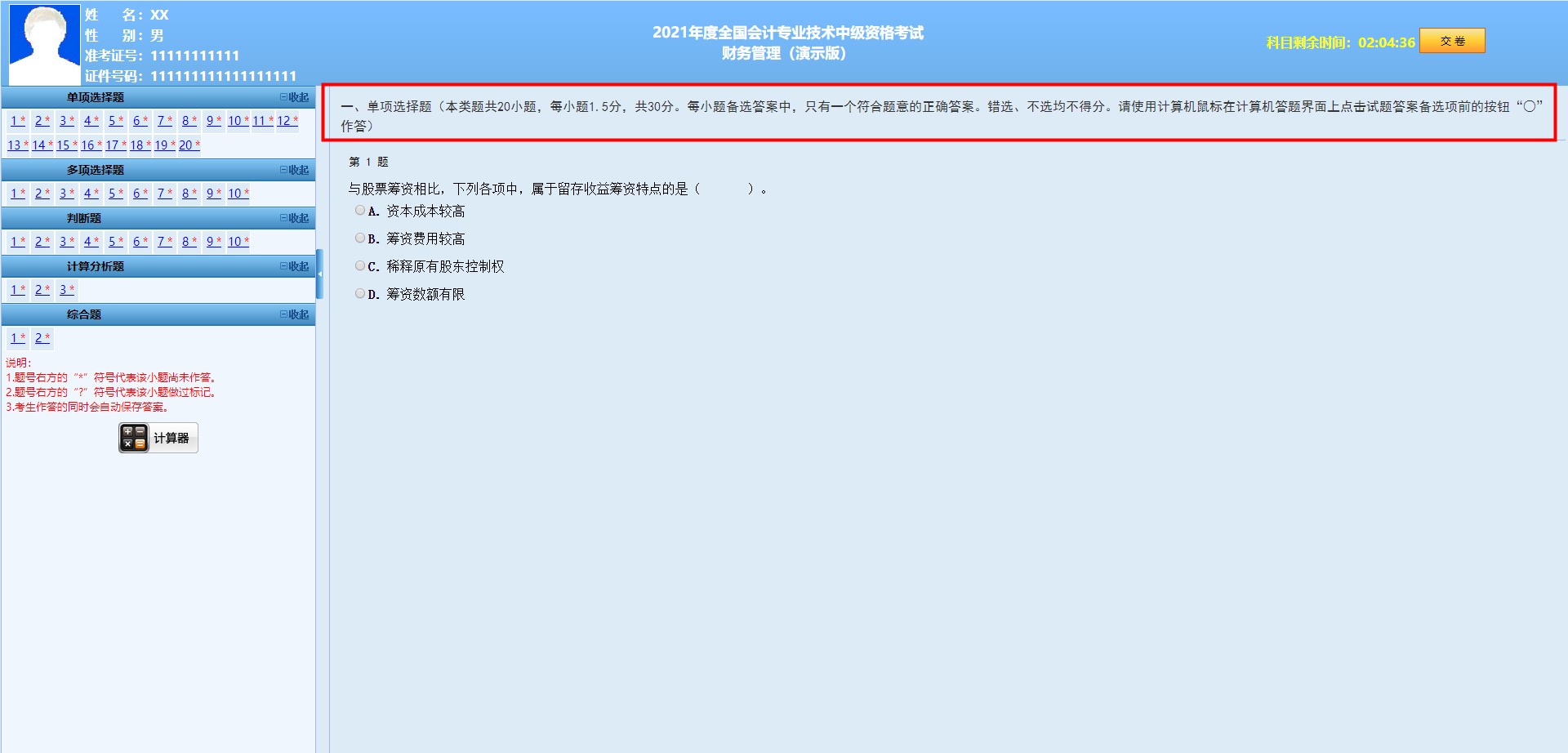Go to 多项选择题 question 9
The width and height of the screenshot is (1568, 753).
point(214,194)
